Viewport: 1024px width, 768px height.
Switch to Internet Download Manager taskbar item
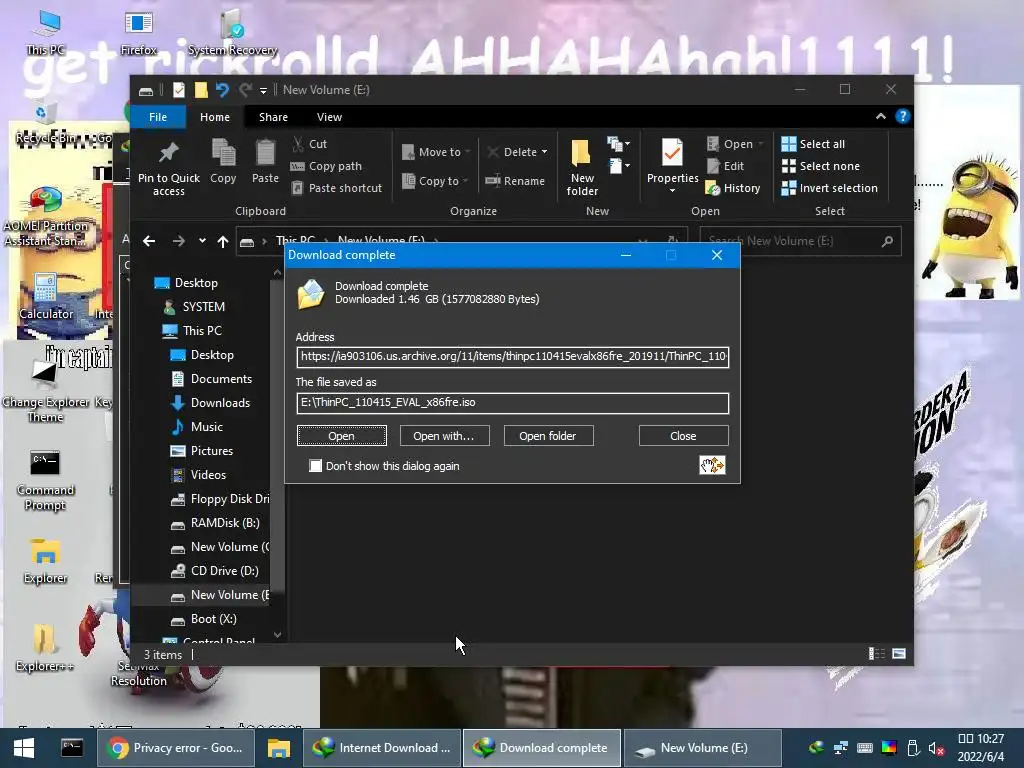pyautogui.click(x=382, y=748)
